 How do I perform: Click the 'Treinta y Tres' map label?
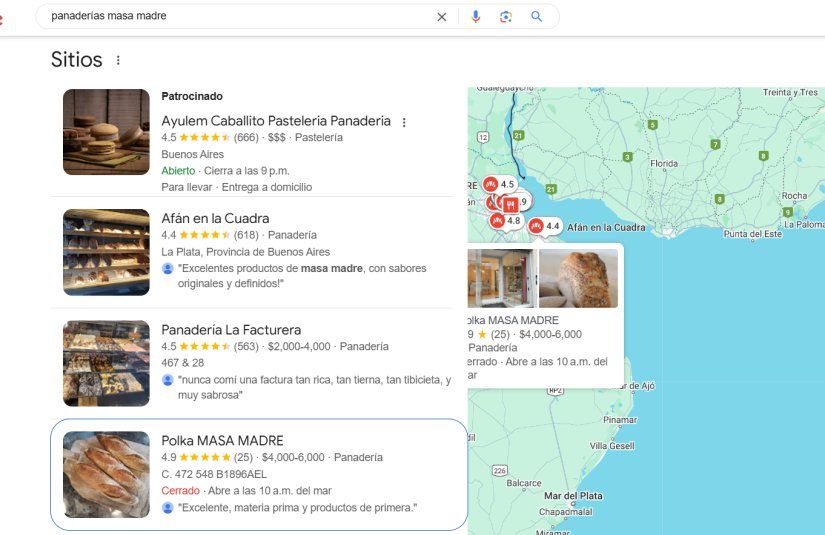point(790,93)
